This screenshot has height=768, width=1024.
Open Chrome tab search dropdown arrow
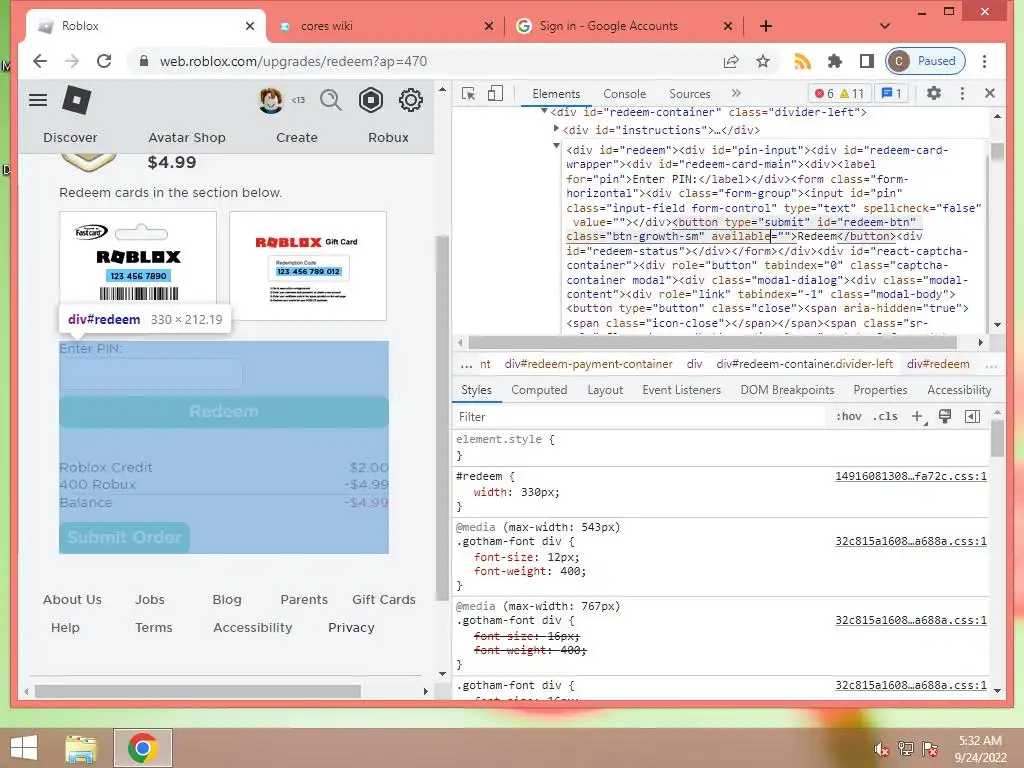885,26
